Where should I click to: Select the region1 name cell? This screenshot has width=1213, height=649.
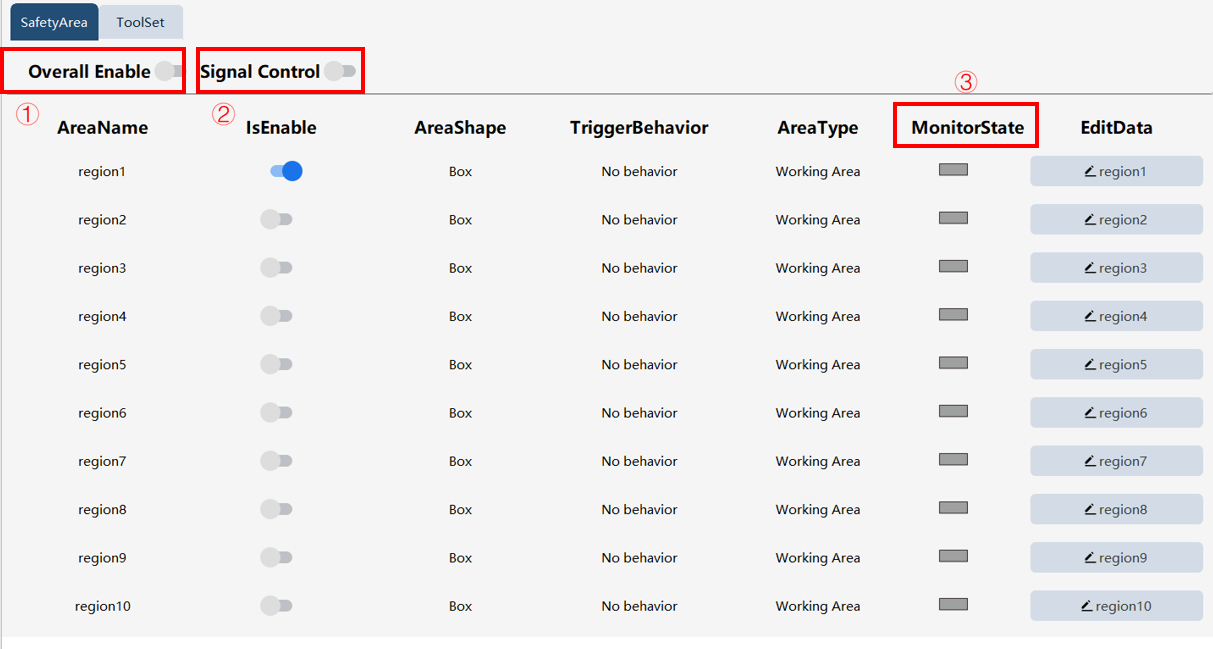pyautogui.click(x=102, y=171)
